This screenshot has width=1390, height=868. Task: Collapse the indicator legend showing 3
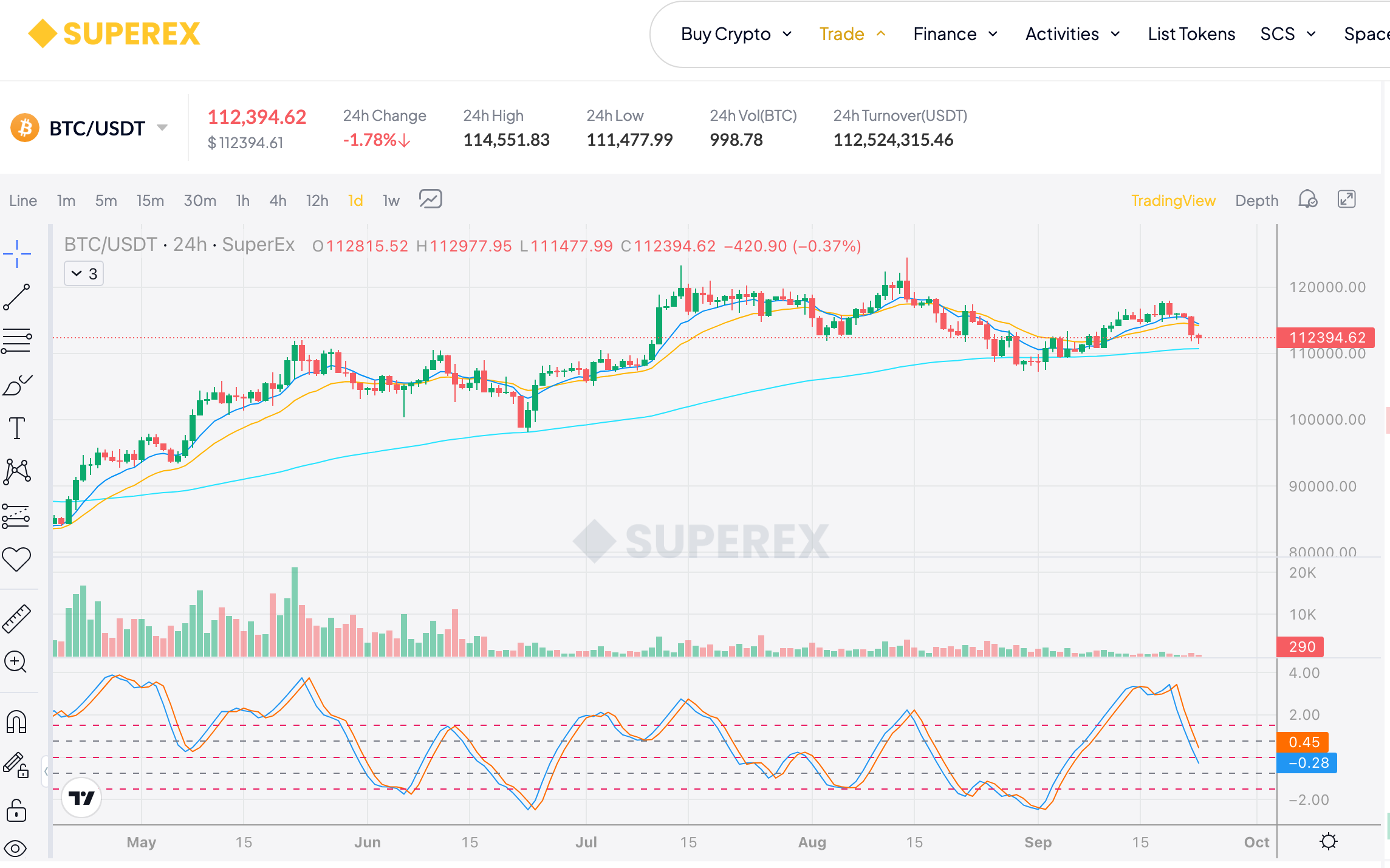click(x=84, y=274)
